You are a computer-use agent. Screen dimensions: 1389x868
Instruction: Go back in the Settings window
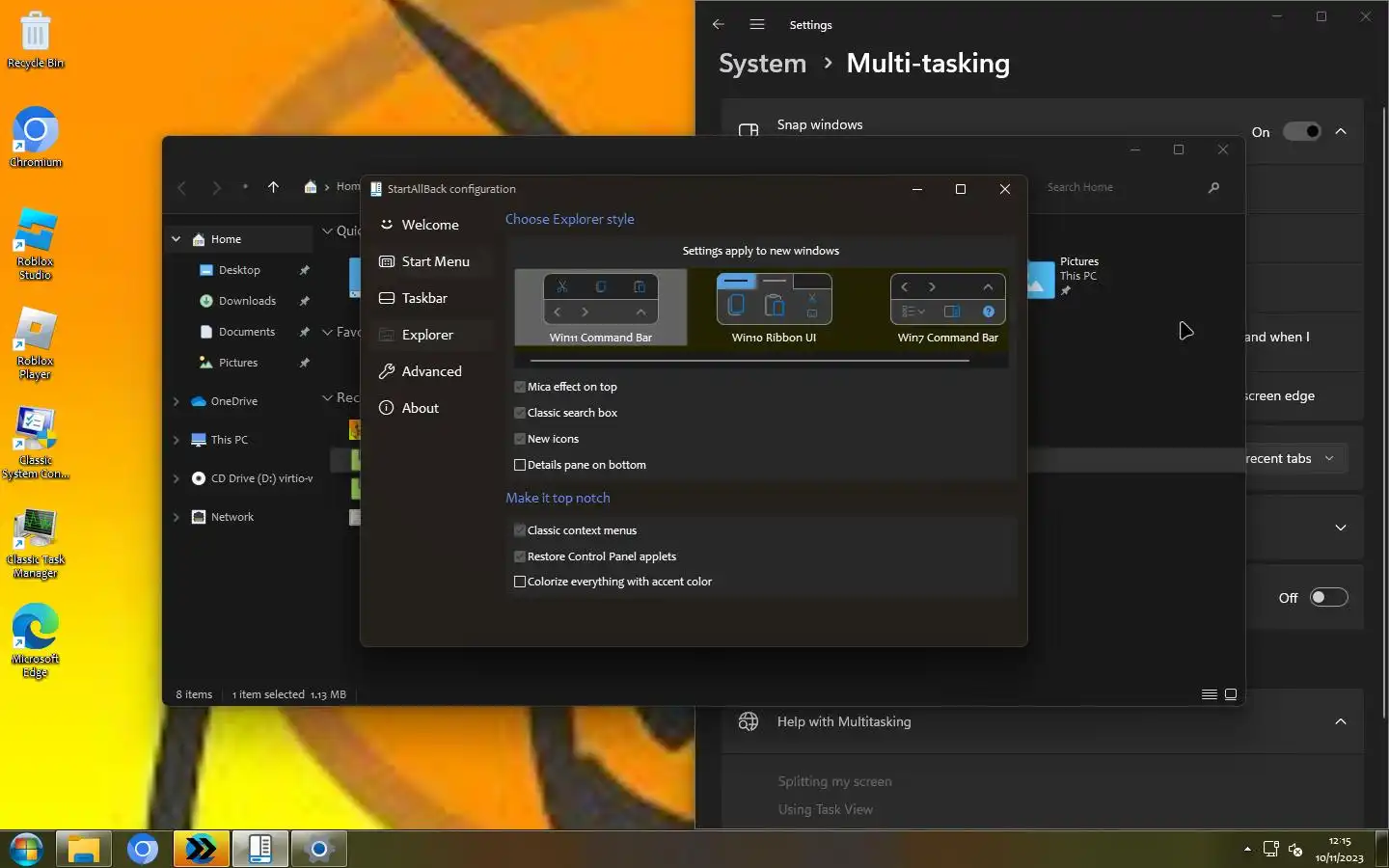(x=718, y=24)
